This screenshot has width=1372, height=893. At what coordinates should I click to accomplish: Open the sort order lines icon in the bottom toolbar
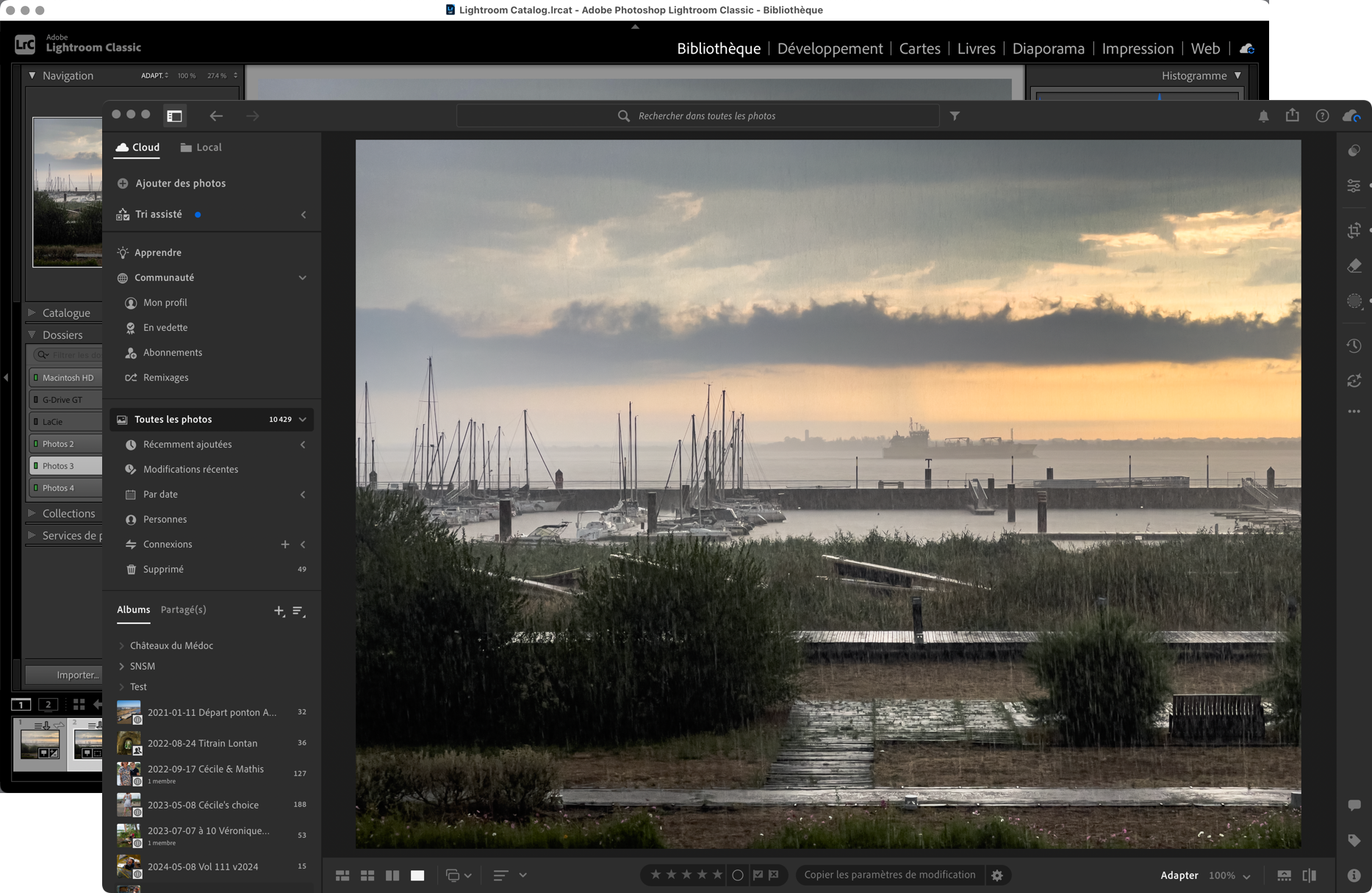[x=501, y=875]
